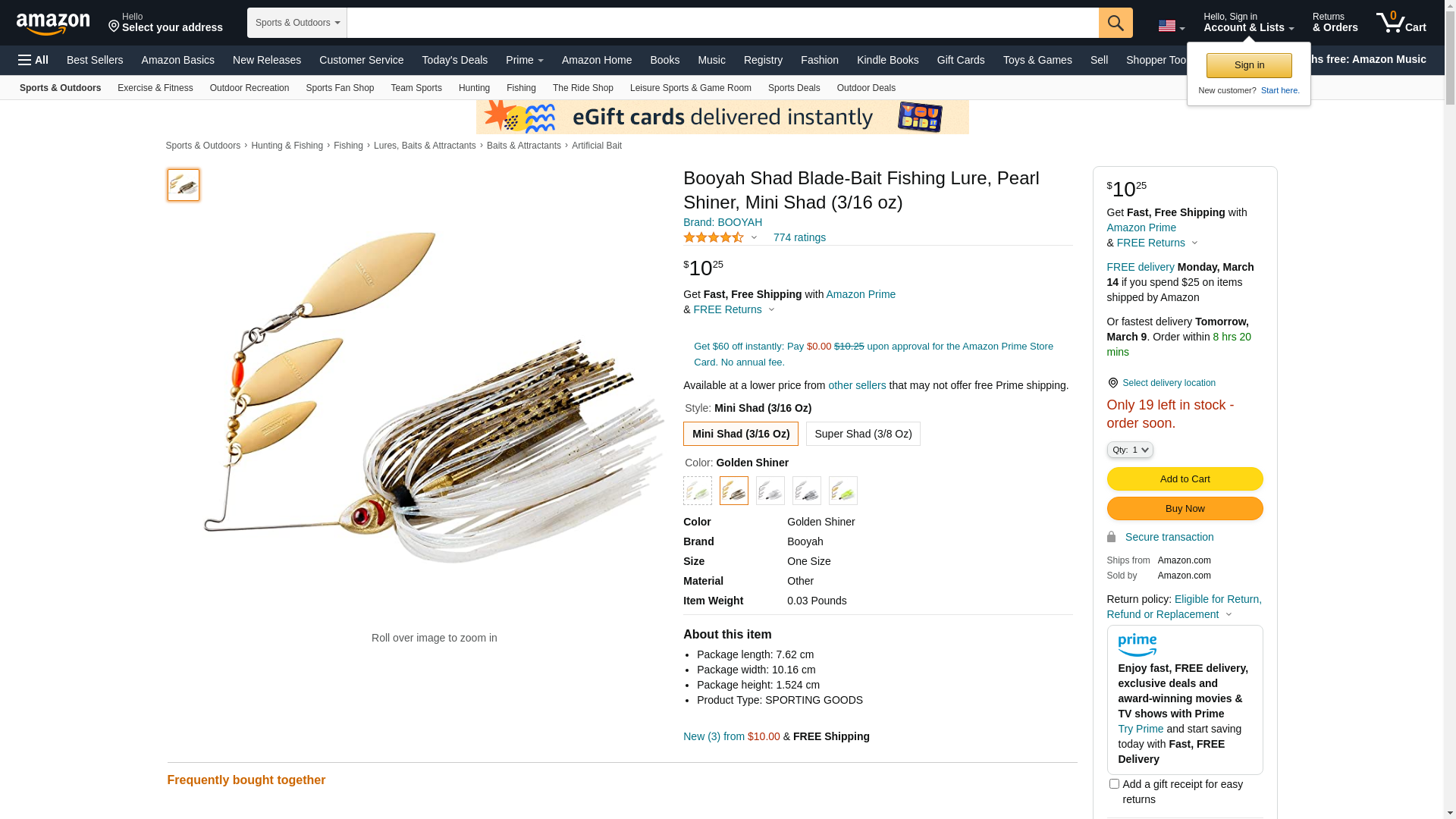Viewport: 1456px width, 819px height.
Task: Click the Select delivery location pin
Action: pyautogui.click(x=1112, y=383)
